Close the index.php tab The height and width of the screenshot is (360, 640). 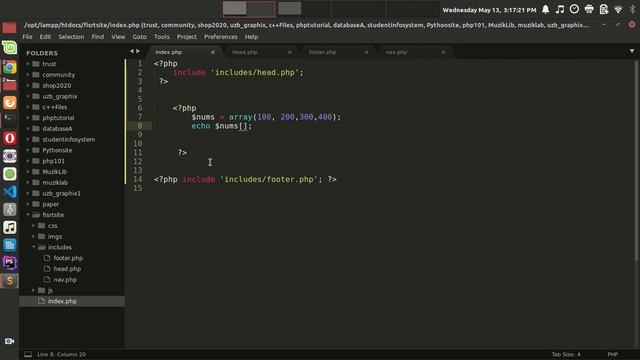click(213, 52)
